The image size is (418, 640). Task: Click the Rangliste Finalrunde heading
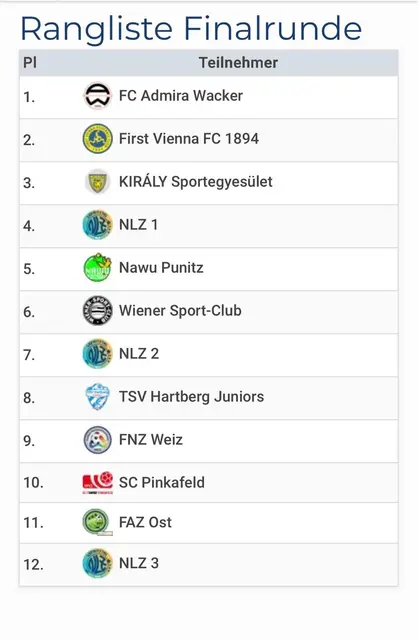pyautogui.click(x=191, y=29)
